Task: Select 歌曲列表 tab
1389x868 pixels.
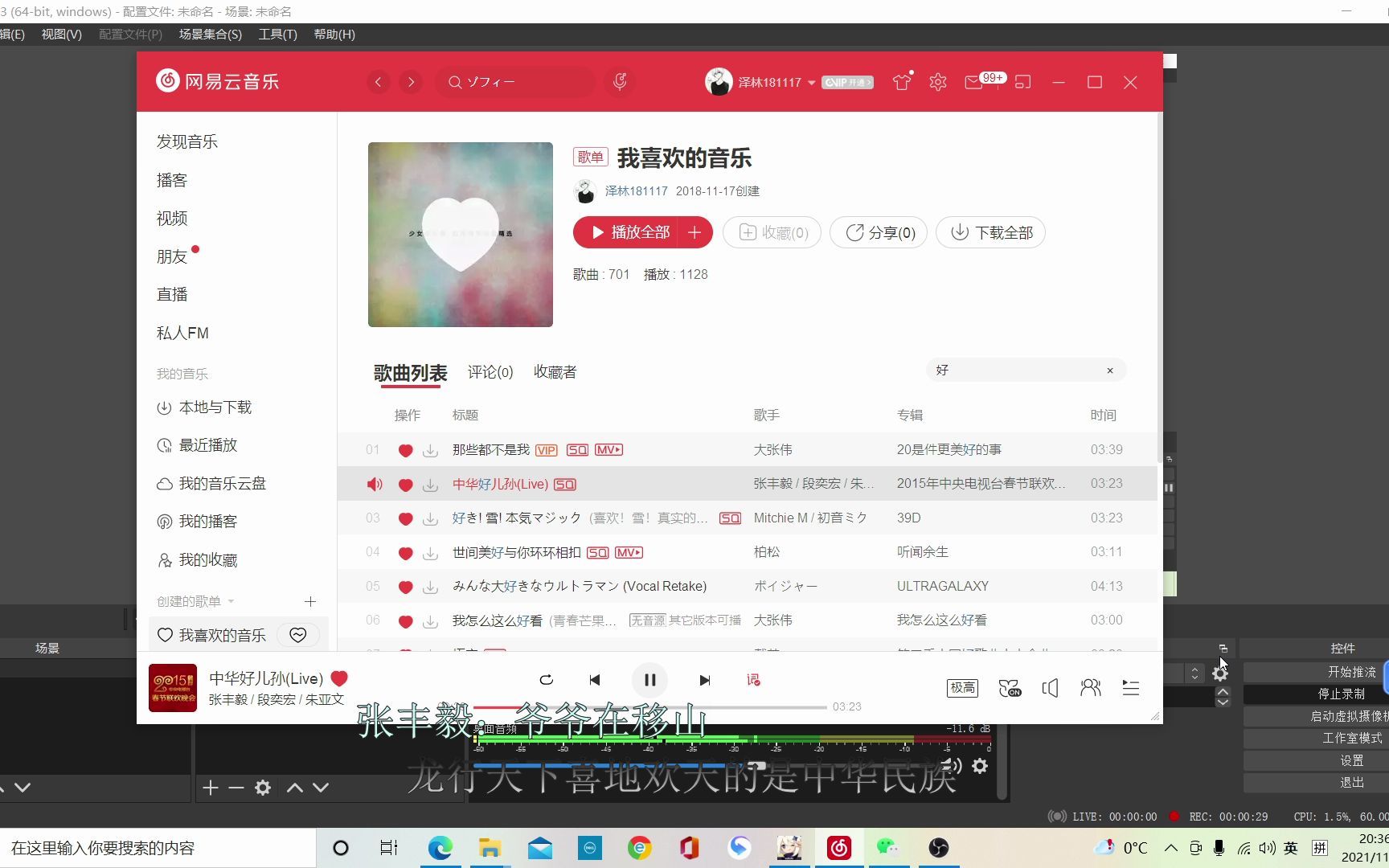Action: 410,373
